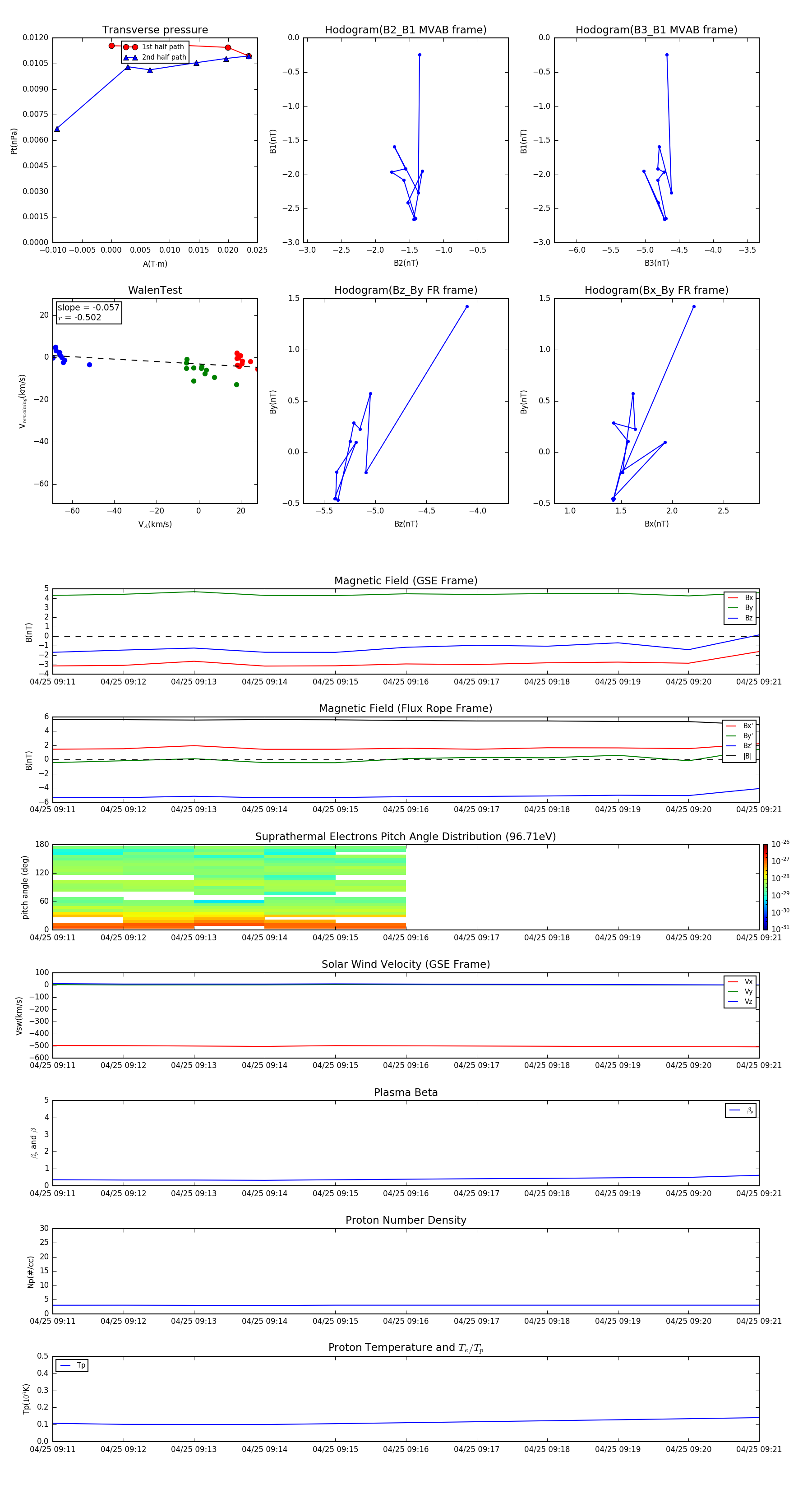The image size is (812, 1489).
Task: Click the Bx legend entry in GSE magnetic field
Action: pos(740,598)
